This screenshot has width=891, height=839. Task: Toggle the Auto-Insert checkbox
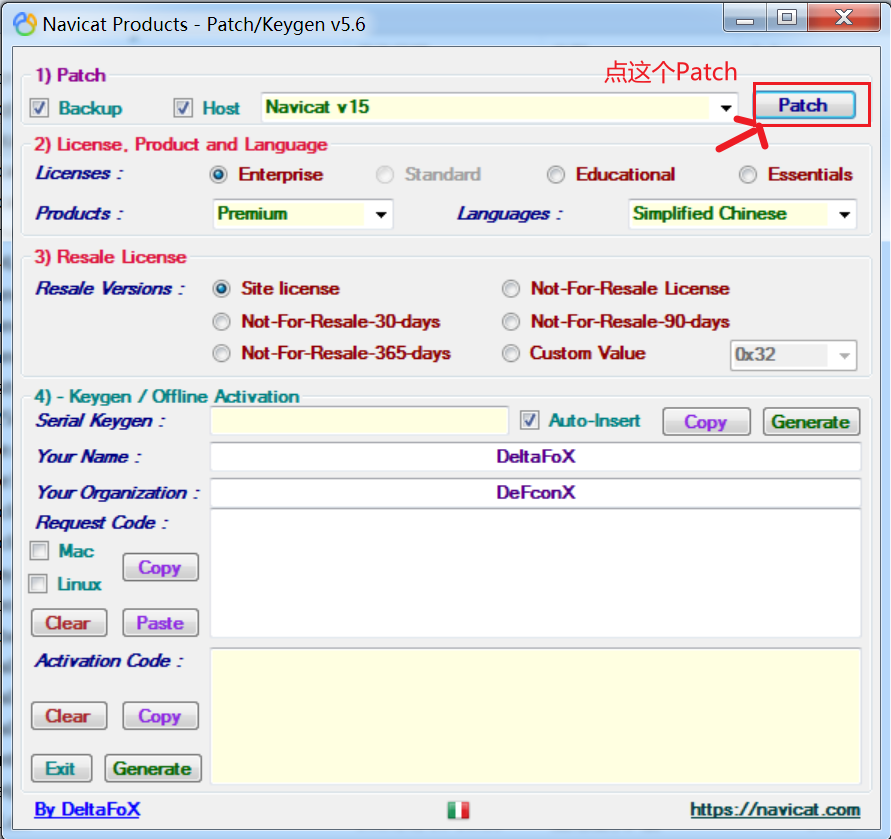pos(530,421)
